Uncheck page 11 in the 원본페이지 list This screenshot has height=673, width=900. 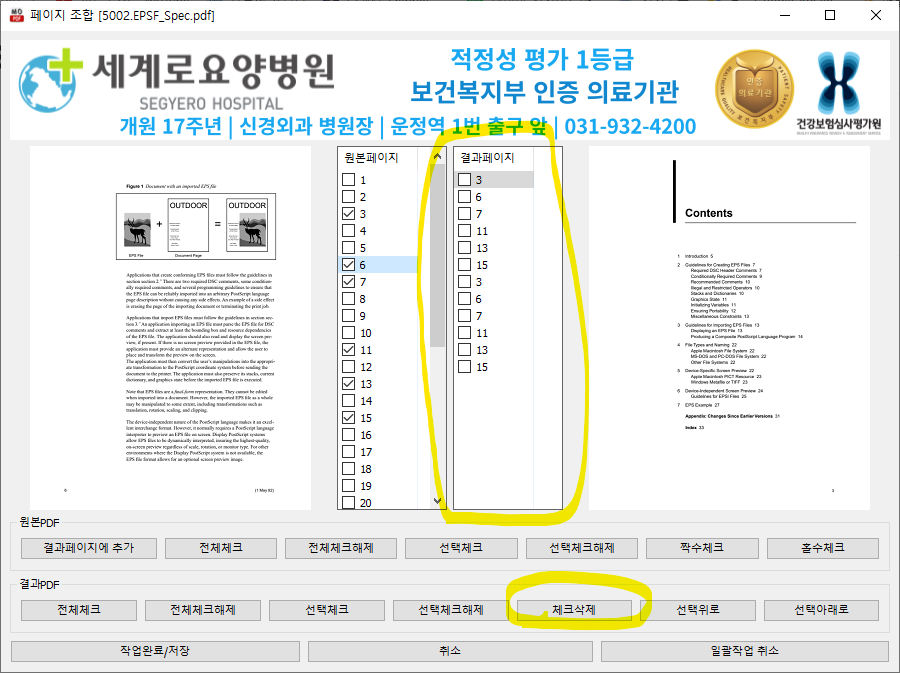[348, 349]
